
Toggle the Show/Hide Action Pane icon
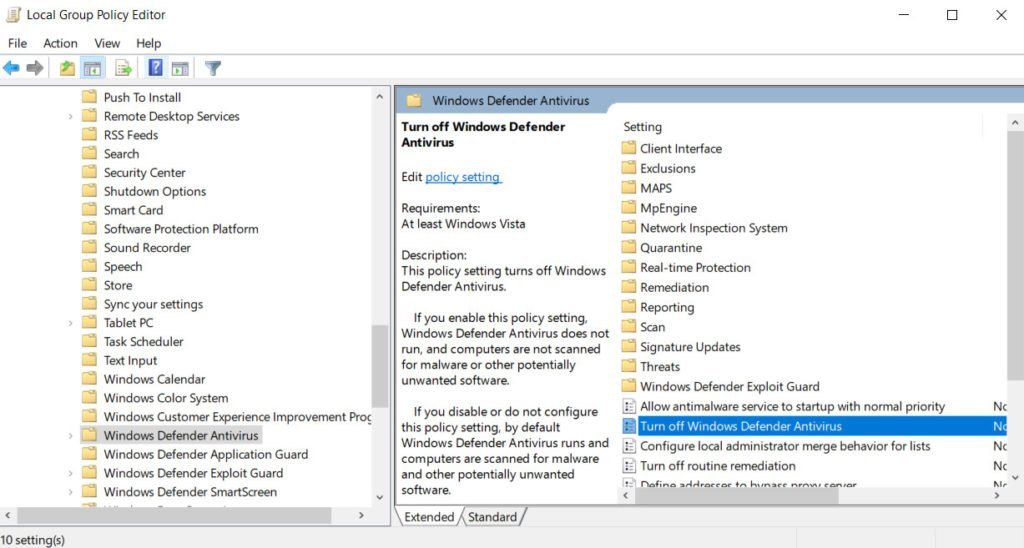180,67
